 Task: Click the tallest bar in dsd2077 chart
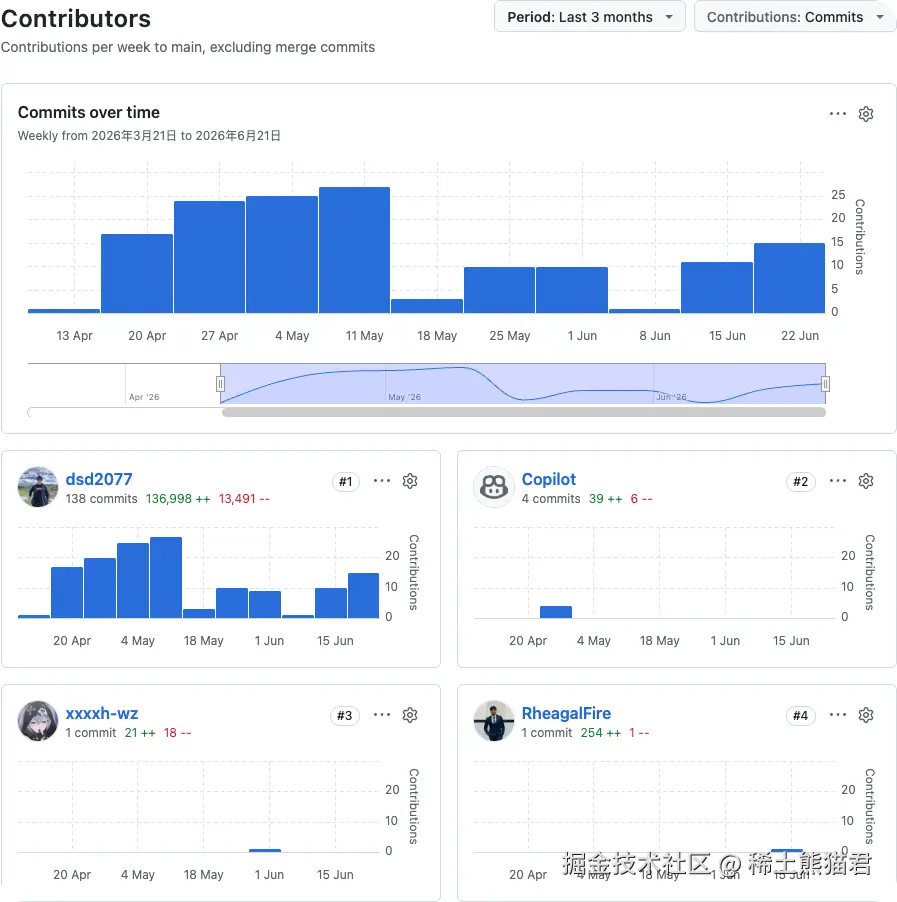pos(166,578)
